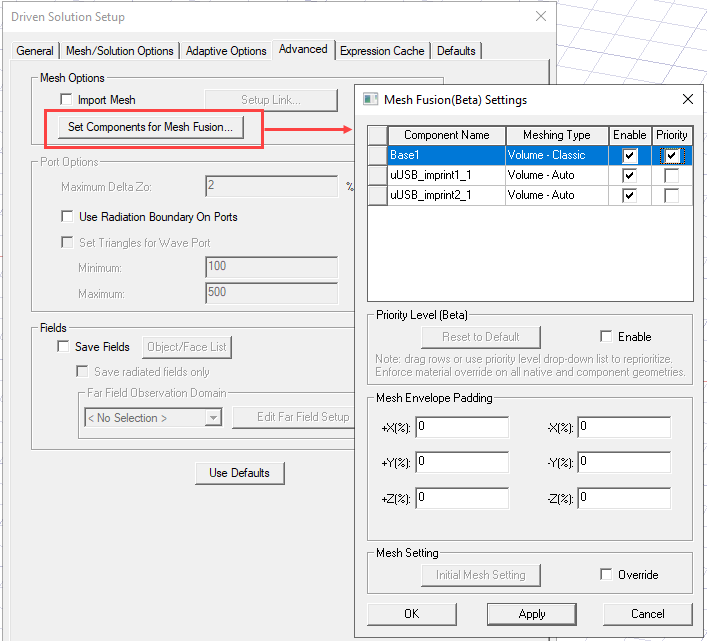
Task: Click the -Z(%) padding field
Action: 624,498
